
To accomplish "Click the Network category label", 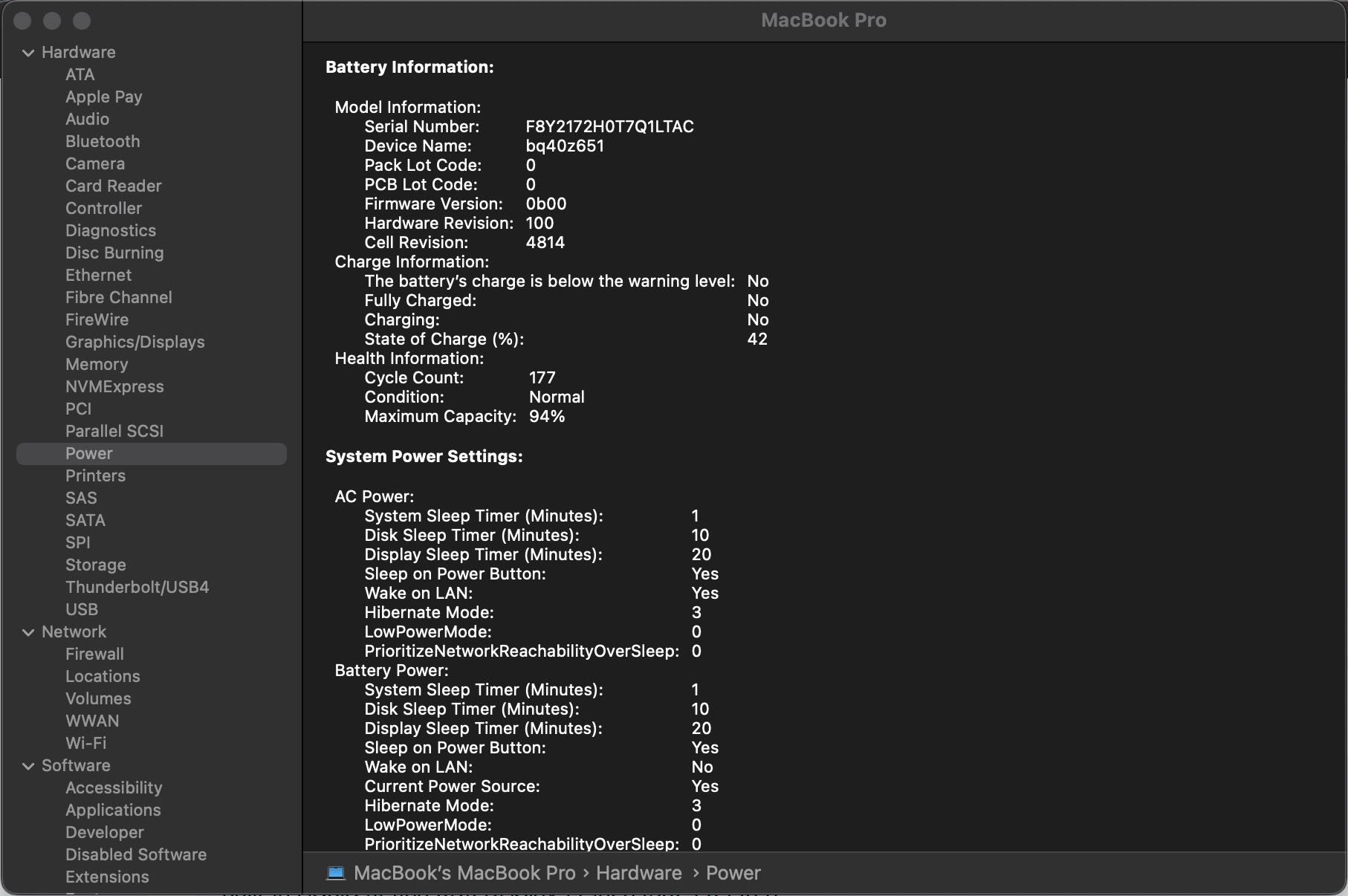I will point(74,632).
